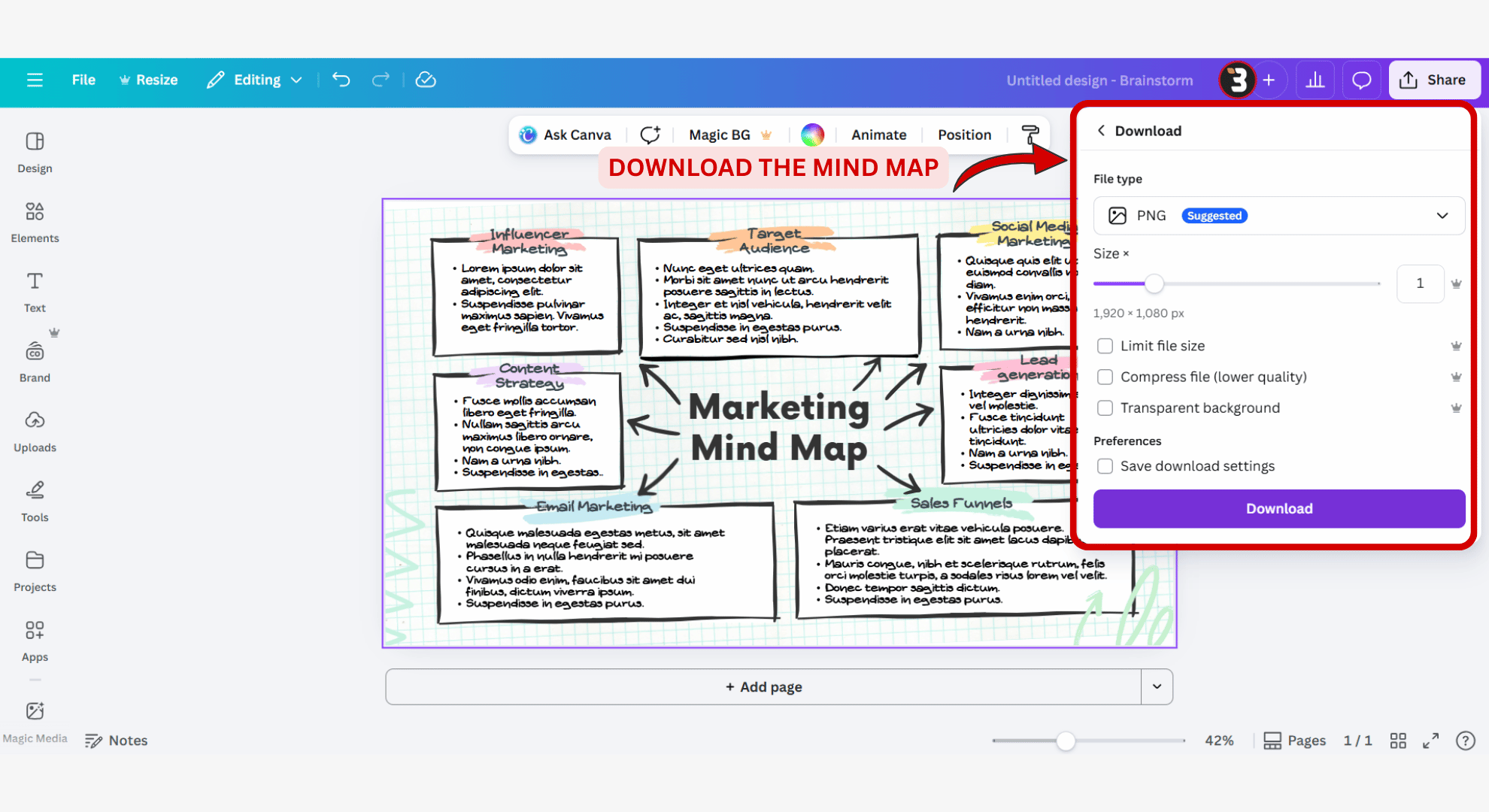Open Magic Media in the sidebar

[35, 720]
